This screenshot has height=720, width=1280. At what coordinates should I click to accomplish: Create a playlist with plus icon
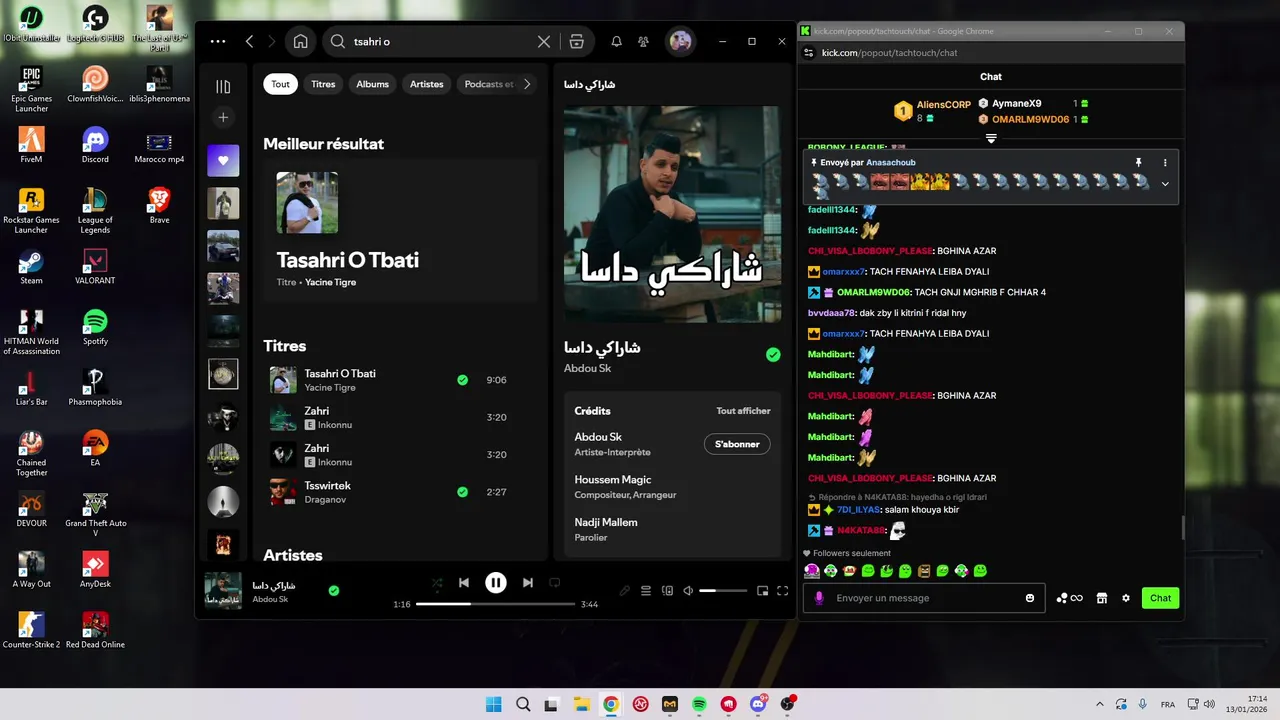tap(223, 117)
